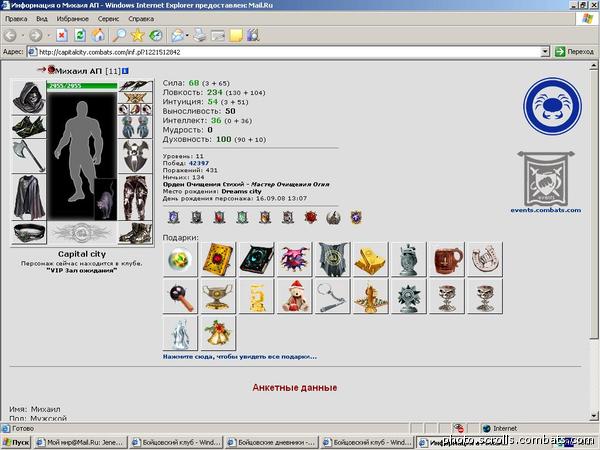600x450 pixels.
Task: Open events.combats.com link
Action: [546, 210]
